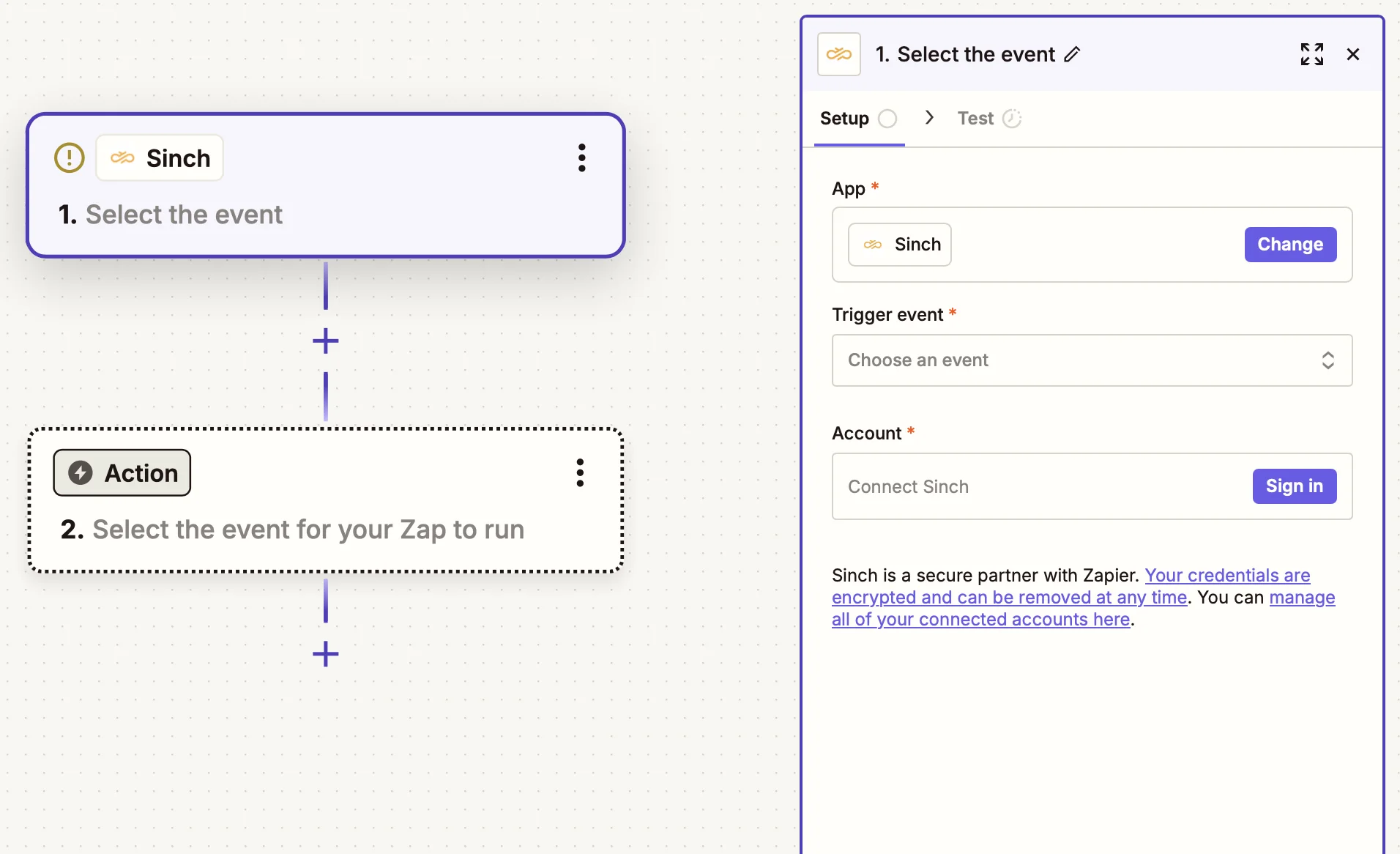Click the Connect Sinch account field
This screenshot has height=854, width=1400.
[1092, 486]
